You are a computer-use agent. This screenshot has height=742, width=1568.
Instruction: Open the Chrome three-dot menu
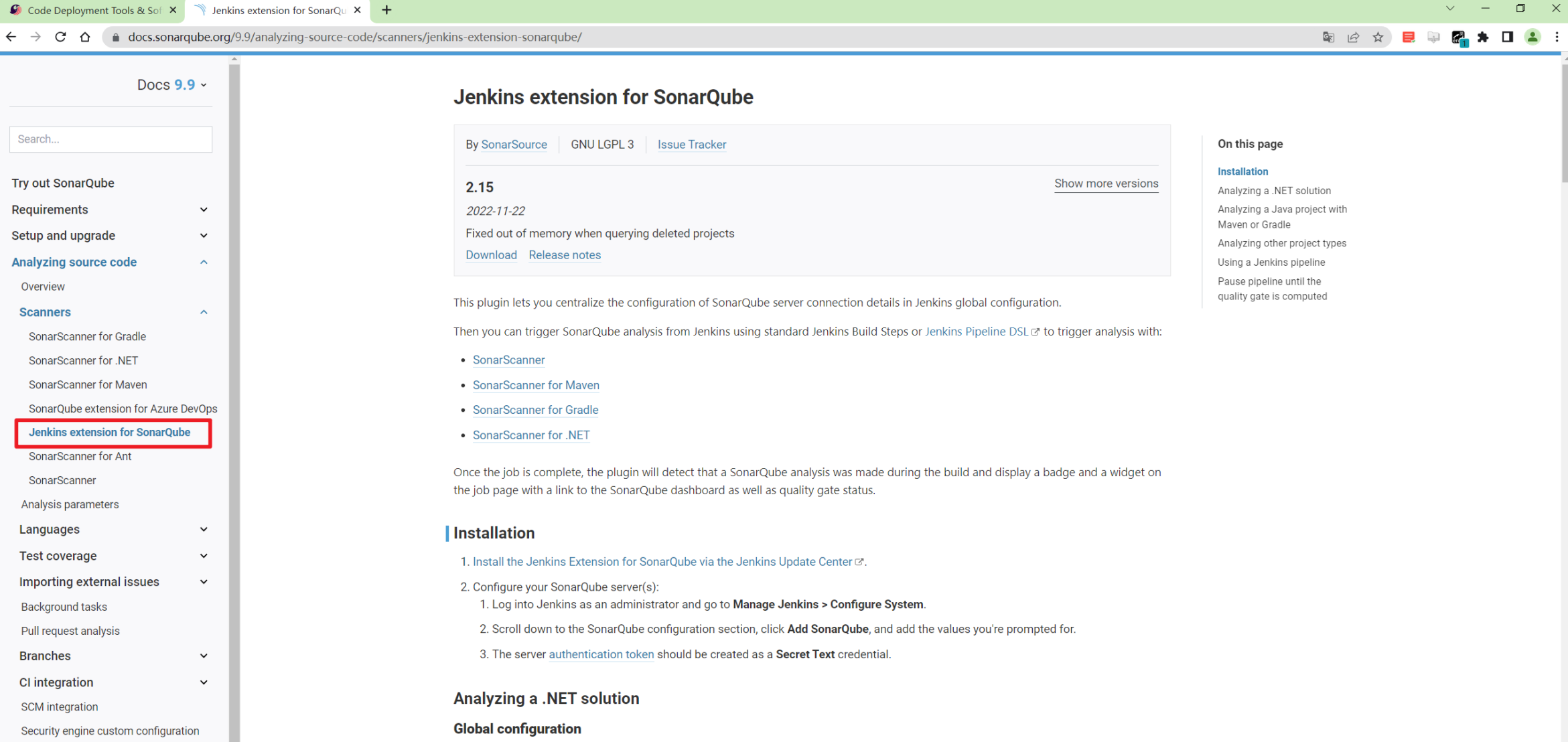point(1557,37)
